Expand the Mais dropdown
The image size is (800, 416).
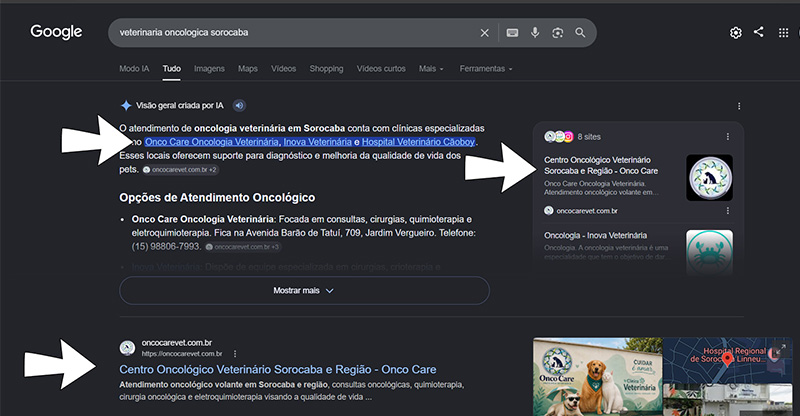[x=431, y=68]
